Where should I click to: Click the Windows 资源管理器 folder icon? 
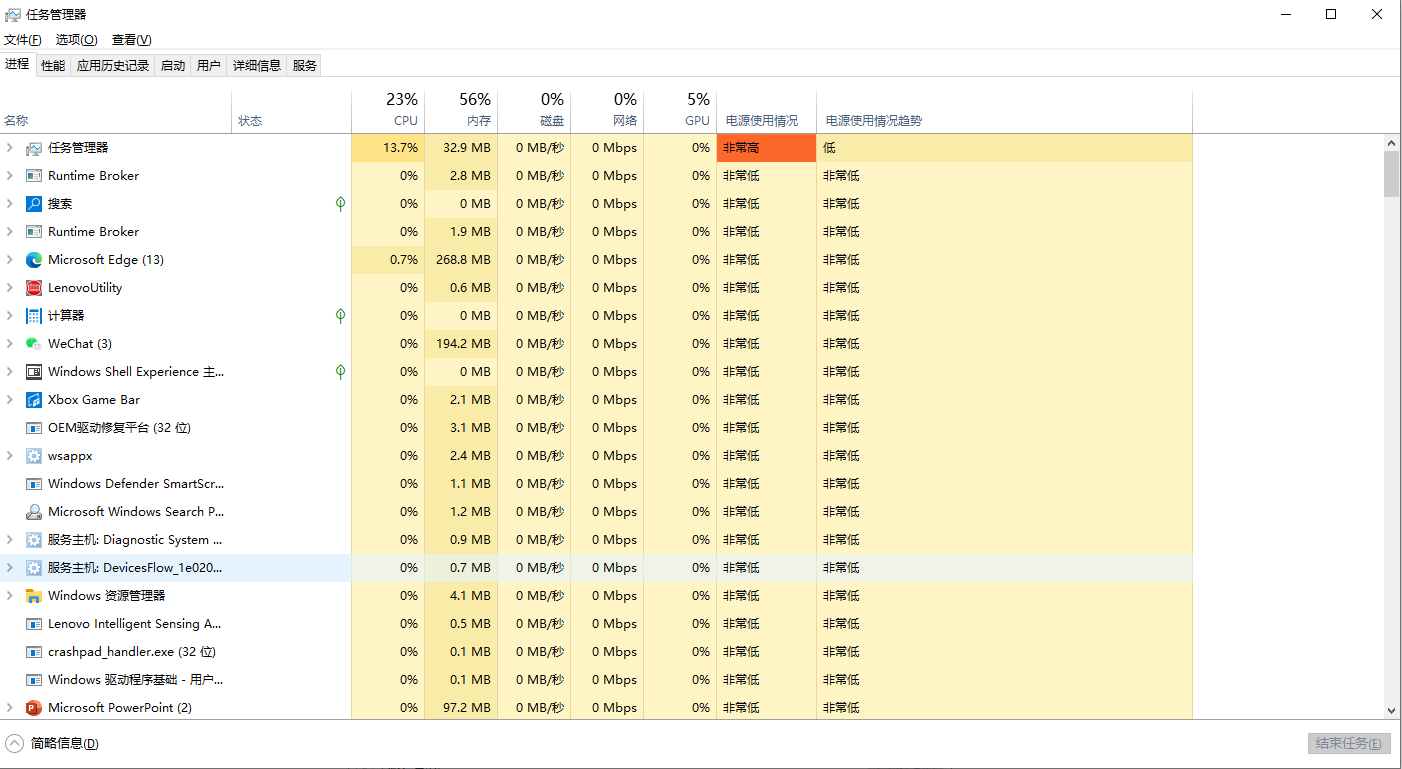pyautogui.click(x=34, y=596)
